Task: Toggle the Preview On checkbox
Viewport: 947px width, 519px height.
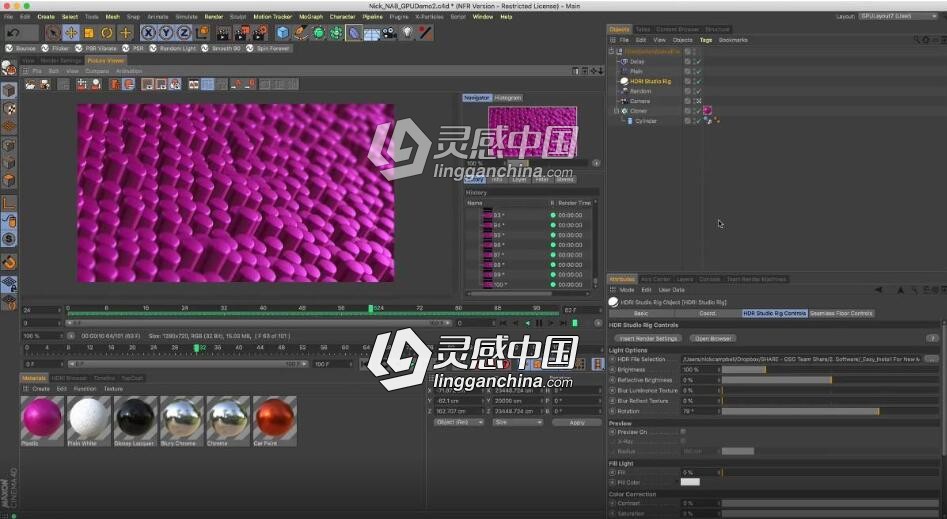Action: point(683,431)
